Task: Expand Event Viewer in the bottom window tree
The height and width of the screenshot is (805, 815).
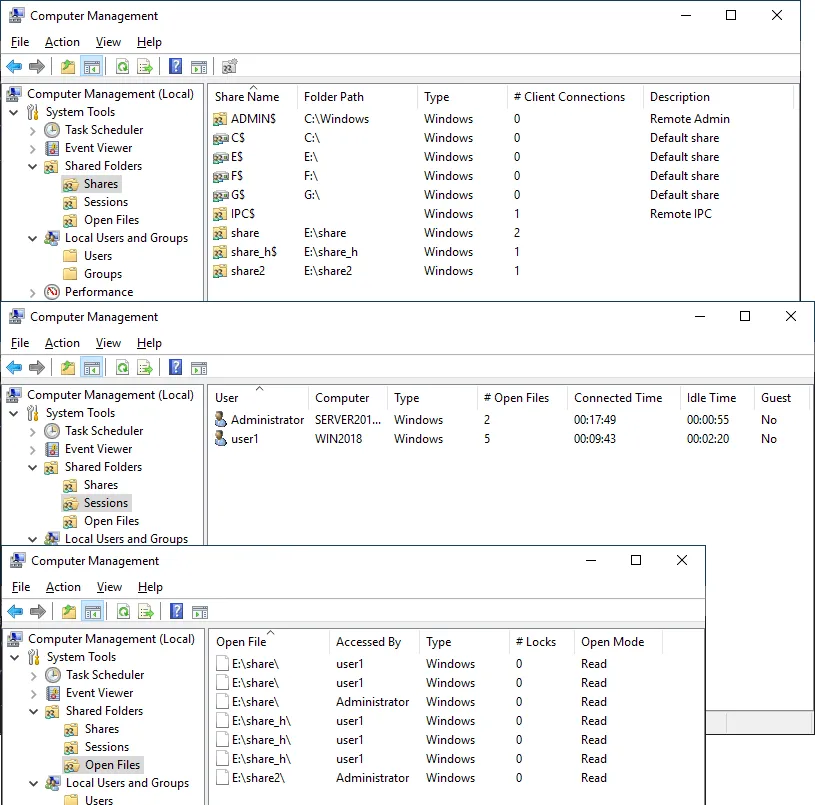Action: click(33, 693)
